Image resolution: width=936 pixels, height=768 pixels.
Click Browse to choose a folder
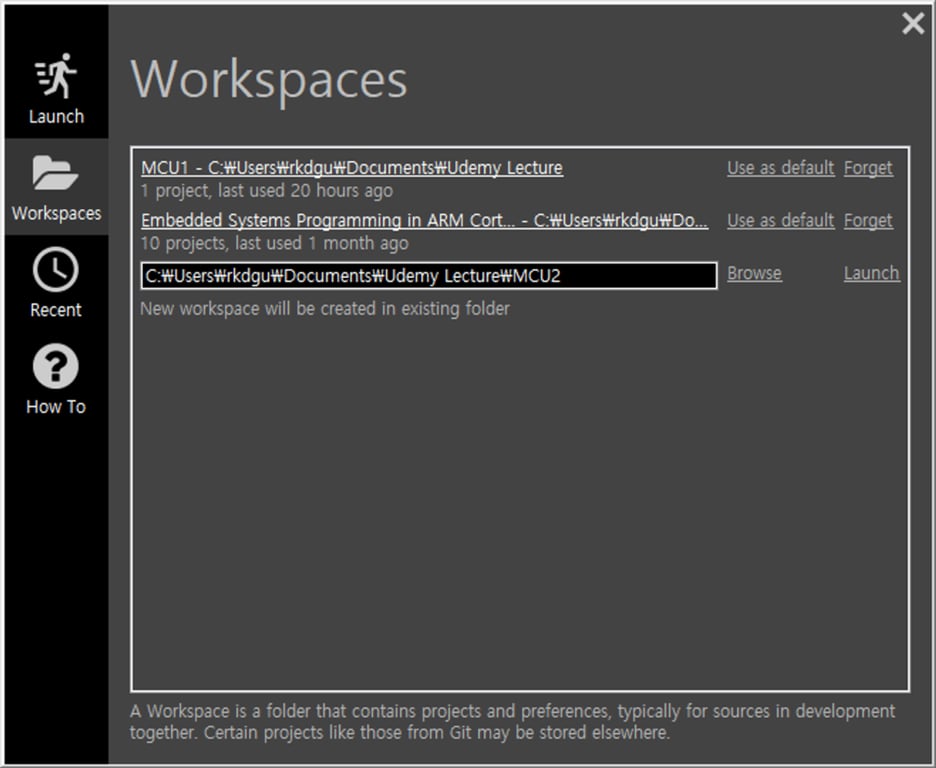click(x=754, y=273)
